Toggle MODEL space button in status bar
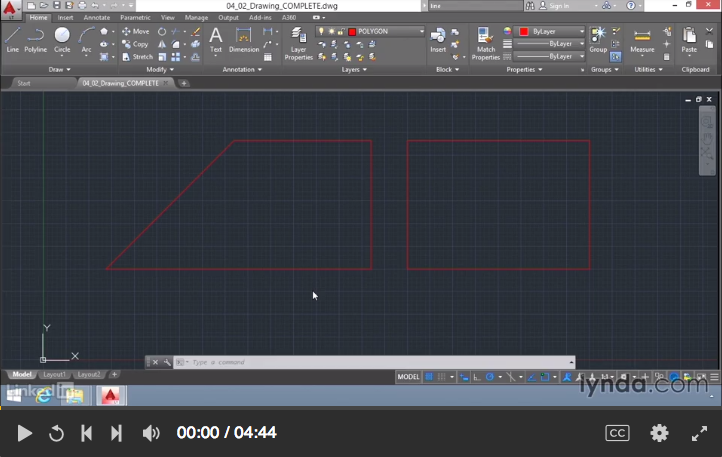The image size is (722, 457). tap(408, 377)
